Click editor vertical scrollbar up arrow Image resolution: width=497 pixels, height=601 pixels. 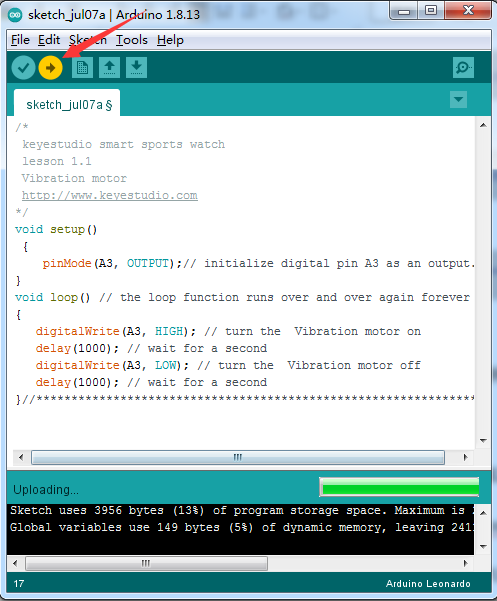coord(483,125)
